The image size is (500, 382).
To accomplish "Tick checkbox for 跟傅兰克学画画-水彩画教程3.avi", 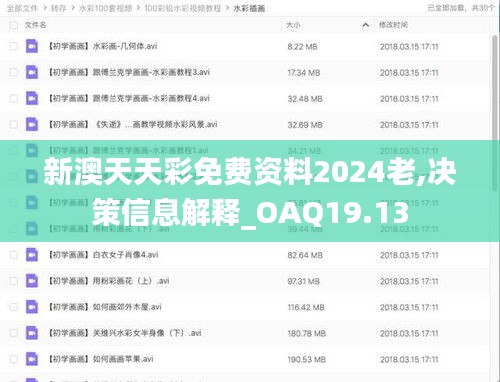I will click(x=13, y=72).
